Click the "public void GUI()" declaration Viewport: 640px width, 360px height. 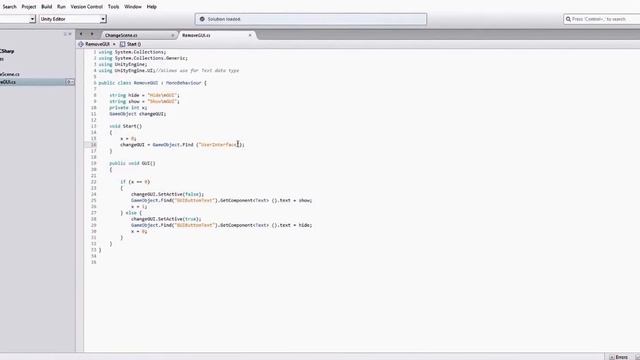132,163
